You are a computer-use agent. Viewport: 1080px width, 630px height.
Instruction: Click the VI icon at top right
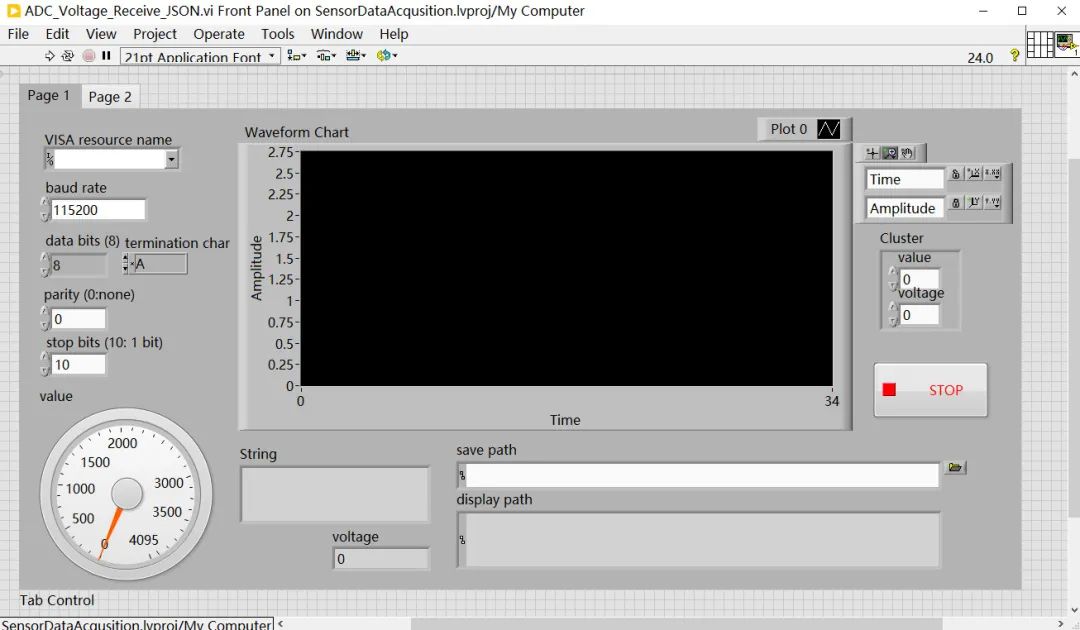click(x=1067, y=45)
